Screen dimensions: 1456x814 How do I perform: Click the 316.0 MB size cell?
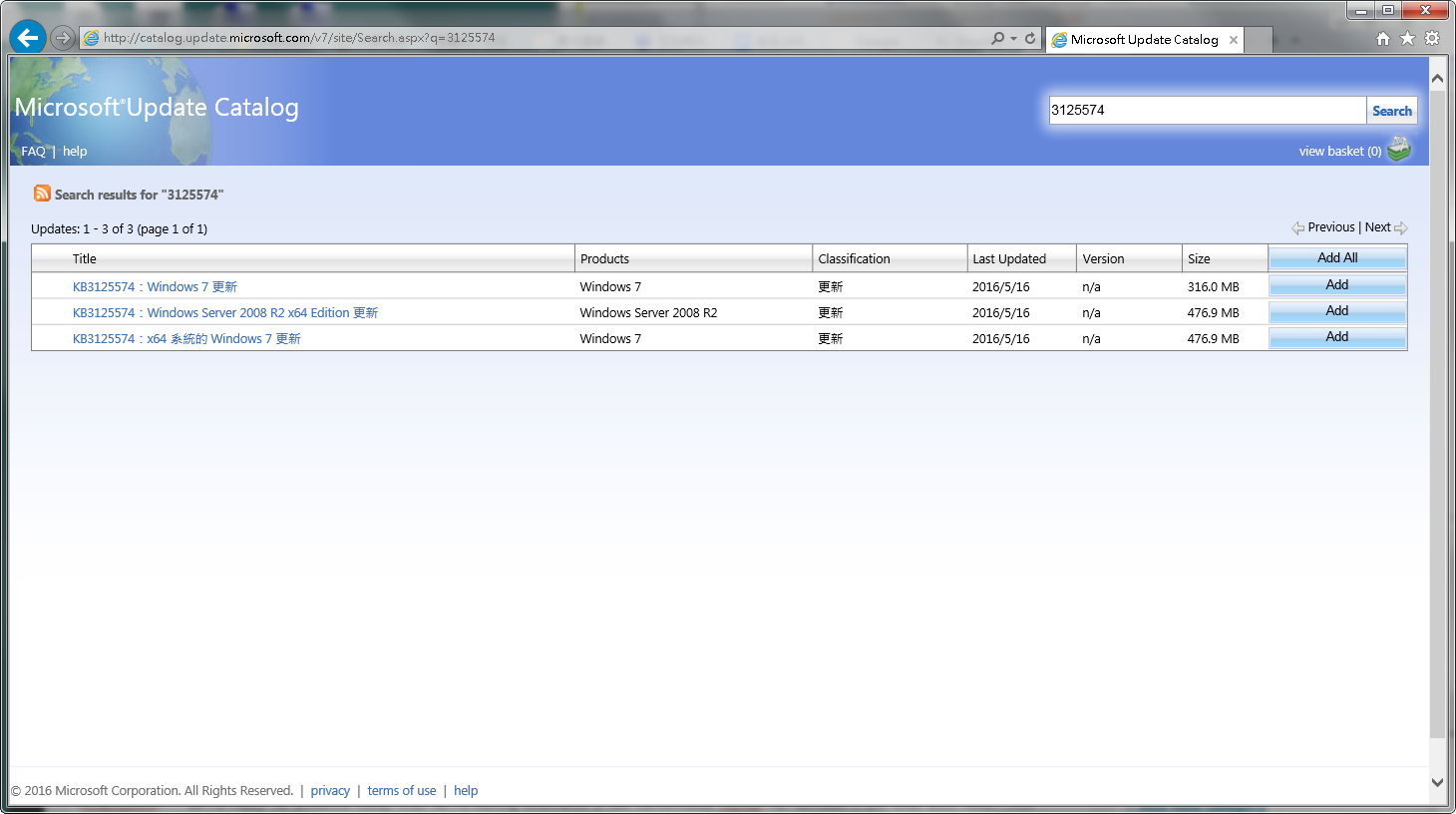pos(1214,286)
